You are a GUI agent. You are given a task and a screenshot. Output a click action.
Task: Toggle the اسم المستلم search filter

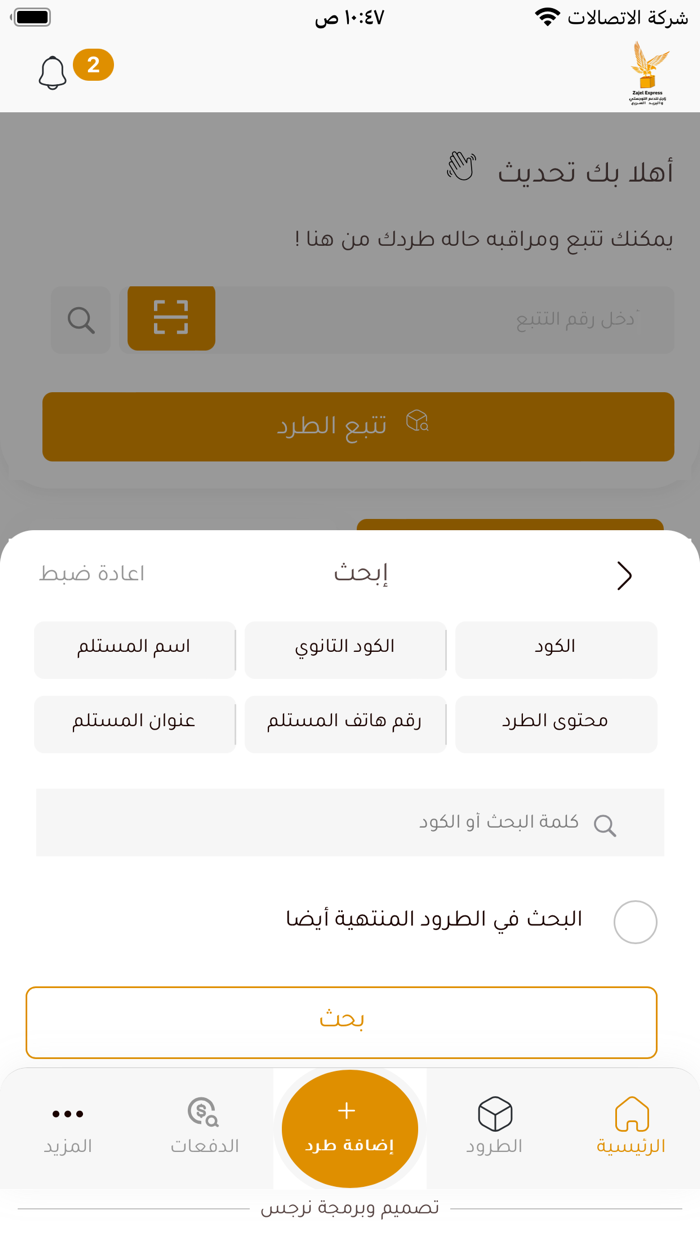[135, 649]
